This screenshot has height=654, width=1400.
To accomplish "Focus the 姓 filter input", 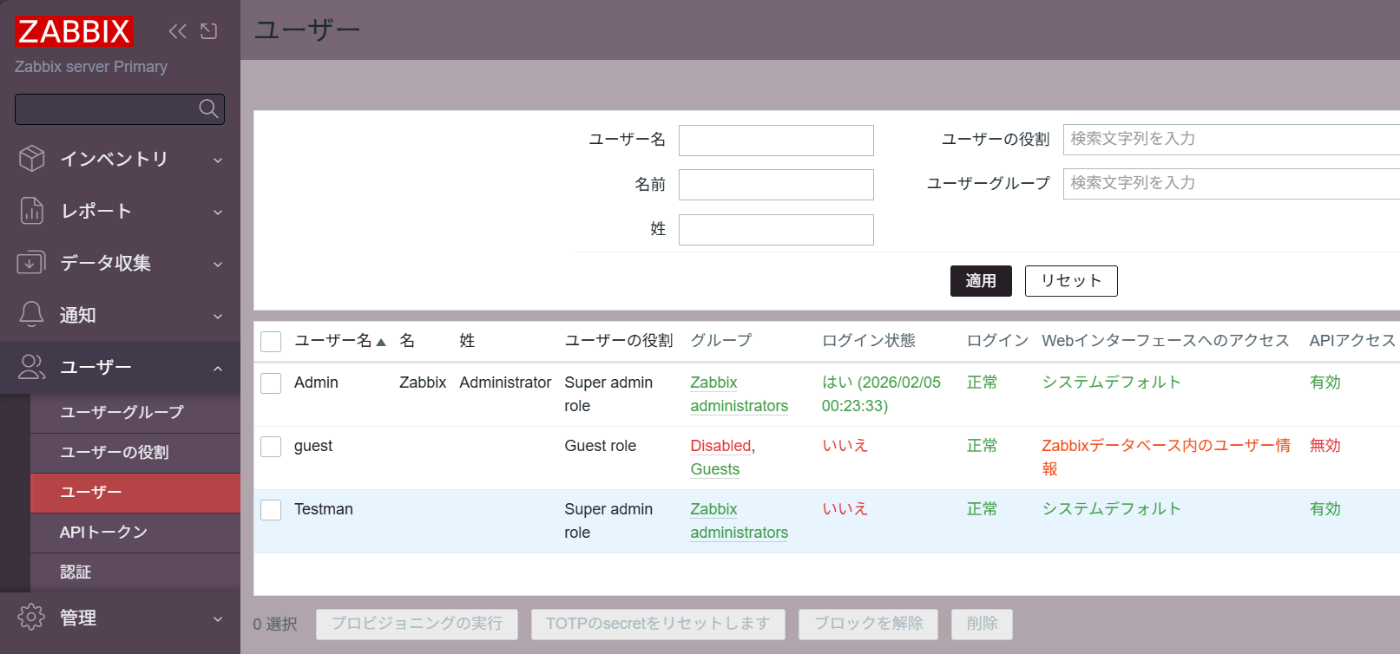I will [x=776, y=229].
